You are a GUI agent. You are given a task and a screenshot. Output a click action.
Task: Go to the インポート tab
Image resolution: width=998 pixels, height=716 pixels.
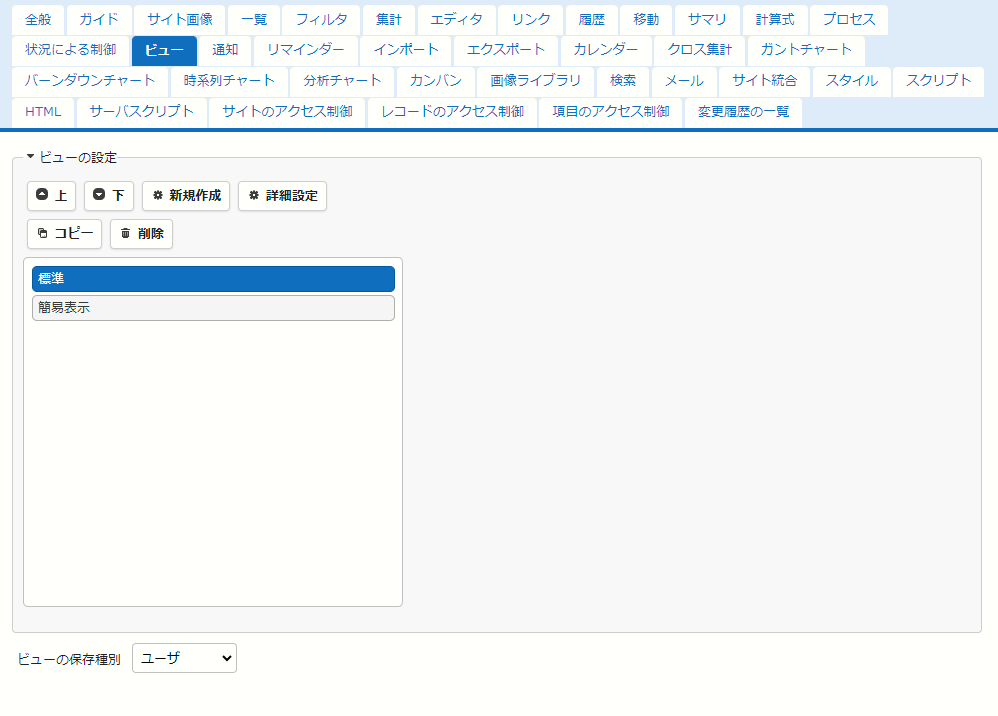coord(405,50)
